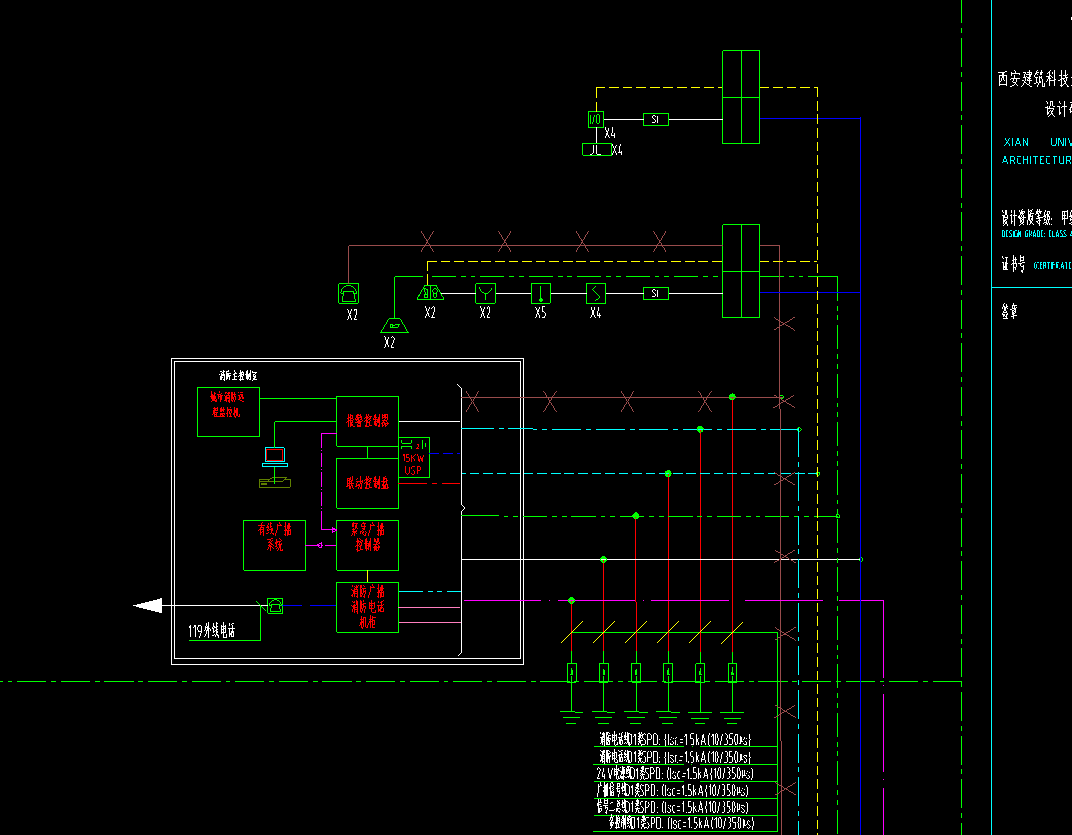Select the 广播信号线 SPD annotation row

(673, 790)
